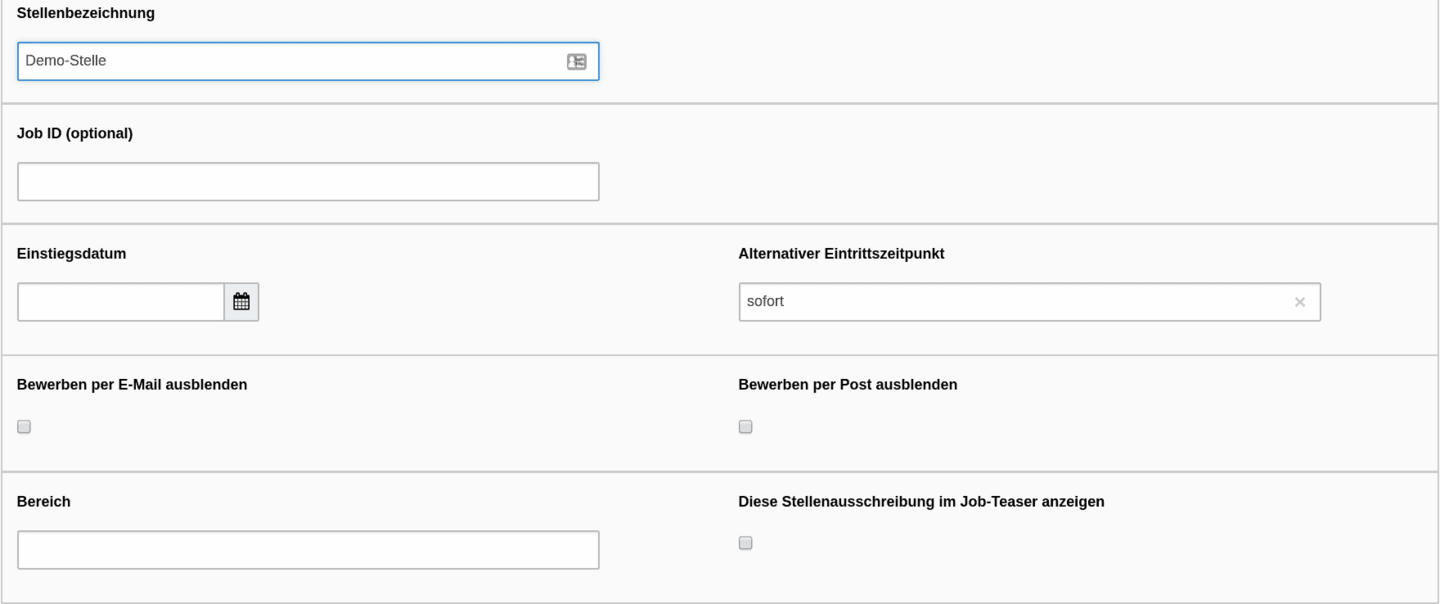Click the 'Einstiegsdatum' label text

(72, 254)
